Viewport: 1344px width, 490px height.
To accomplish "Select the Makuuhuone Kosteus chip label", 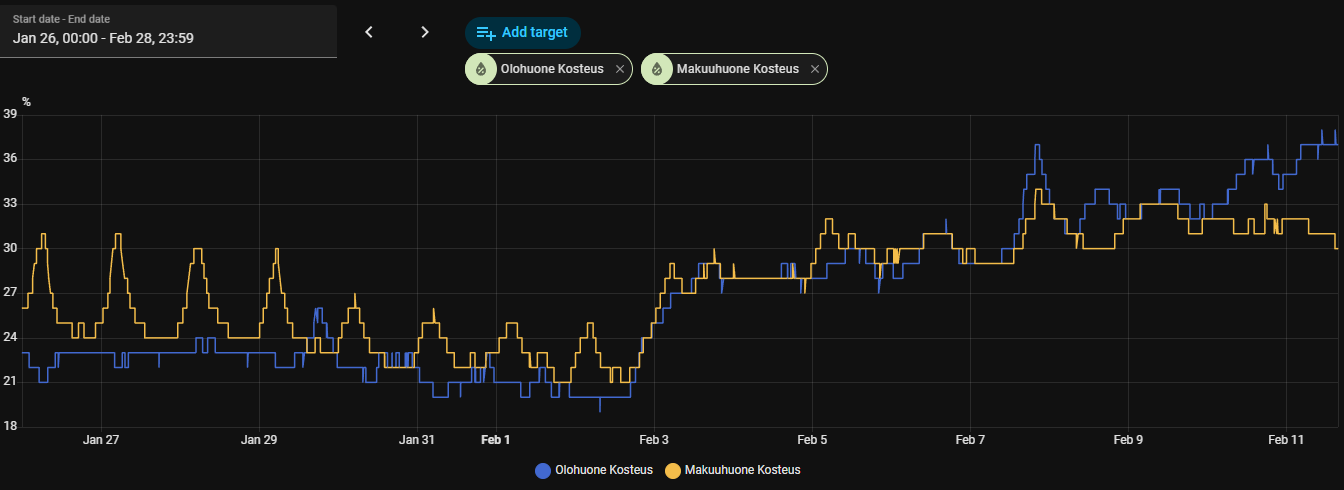I will [x=738, y=69].
